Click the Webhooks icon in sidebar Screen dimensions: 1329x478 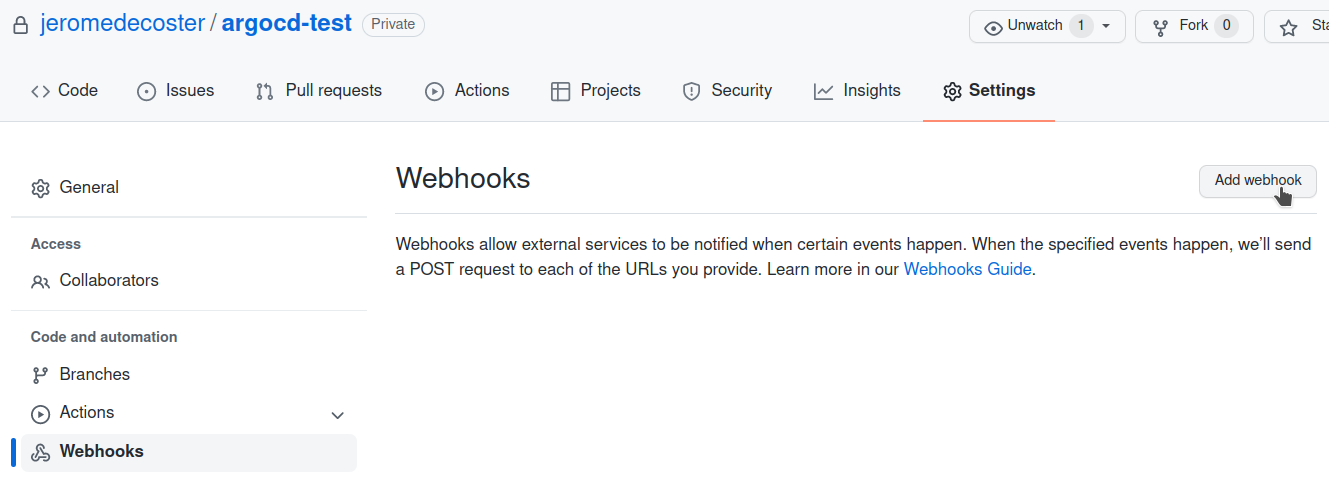40,452
